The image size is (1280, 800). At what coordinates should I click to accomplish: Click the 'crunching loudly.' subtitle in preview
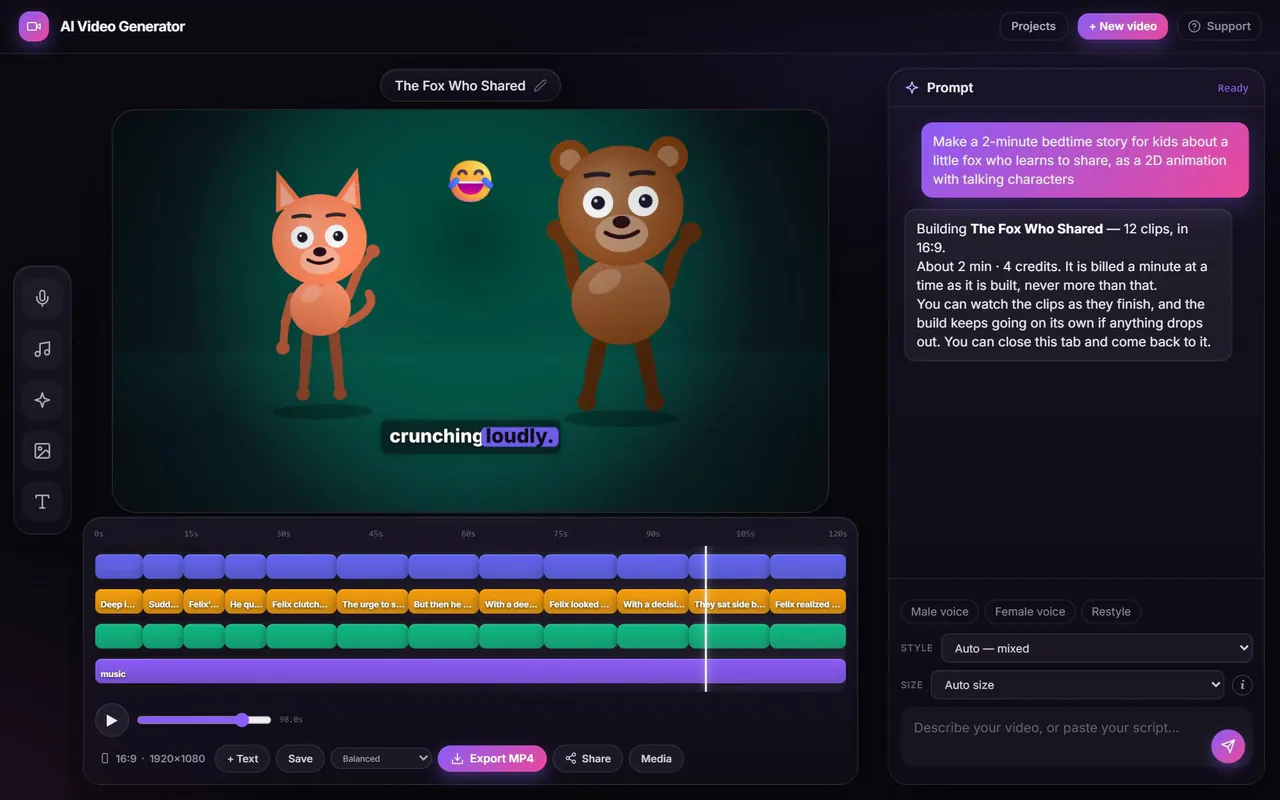point(470,436)
